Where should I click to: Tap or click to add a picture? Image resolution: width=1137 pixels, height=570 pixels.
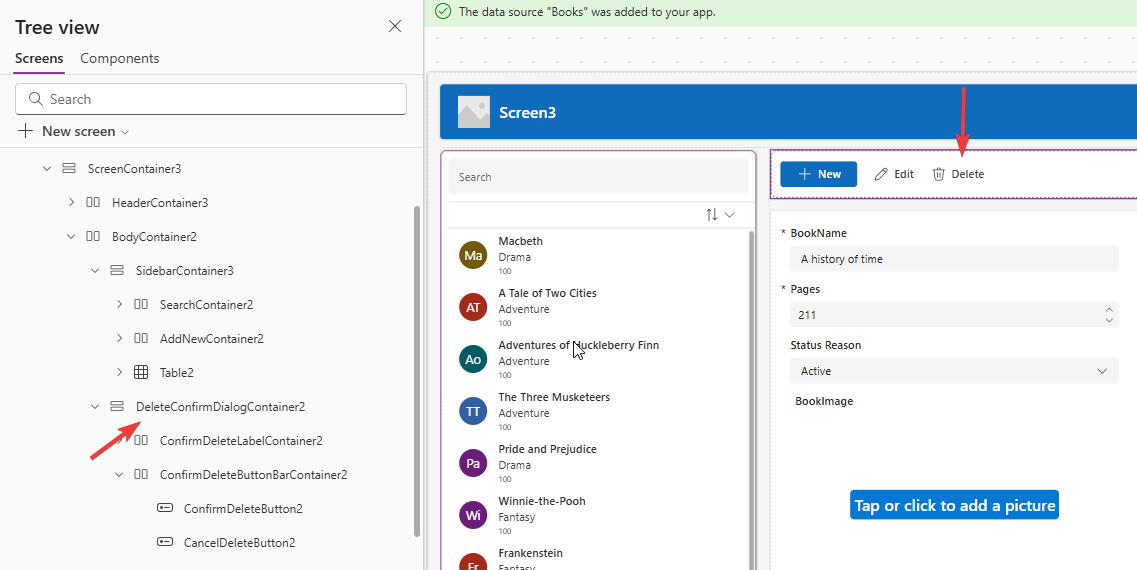pyautogui.click(x=954, y=505)
